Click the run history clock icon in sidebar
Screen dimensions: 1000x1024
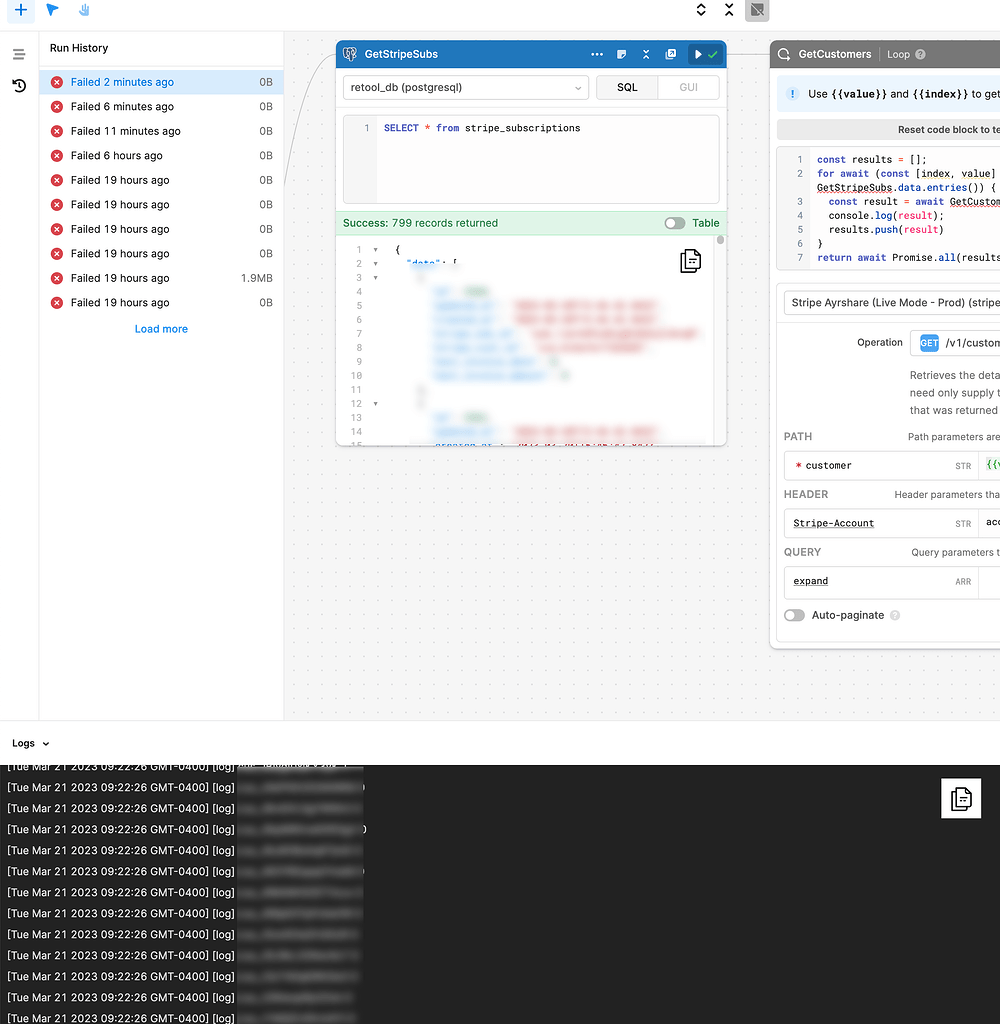[18, 86]
